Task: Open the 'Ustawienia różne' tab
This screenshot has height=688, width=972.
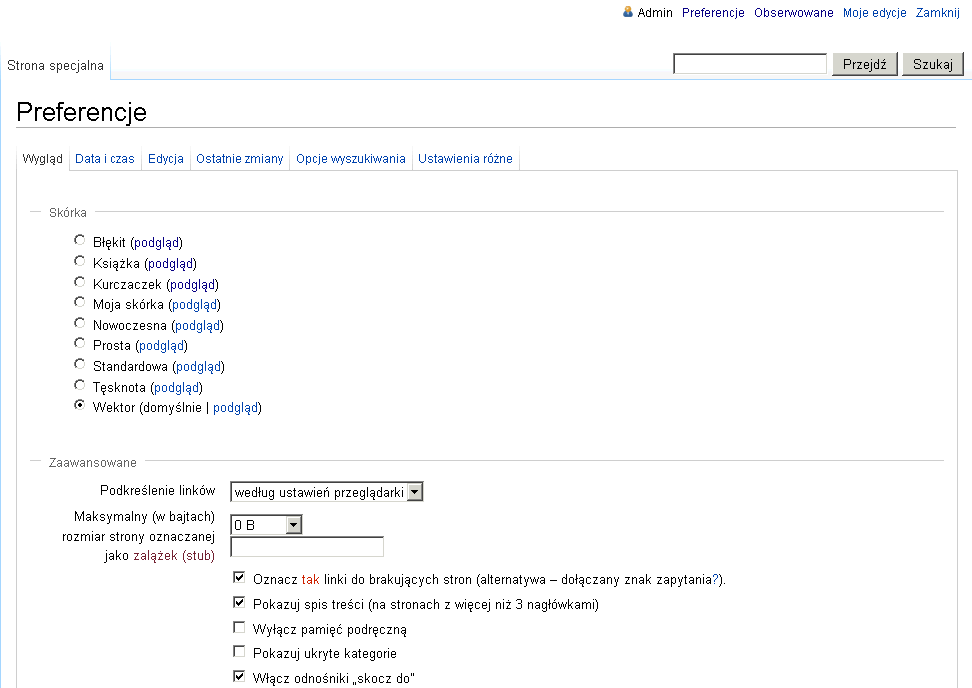Action: pyautogui.click(x=465, y=159)
